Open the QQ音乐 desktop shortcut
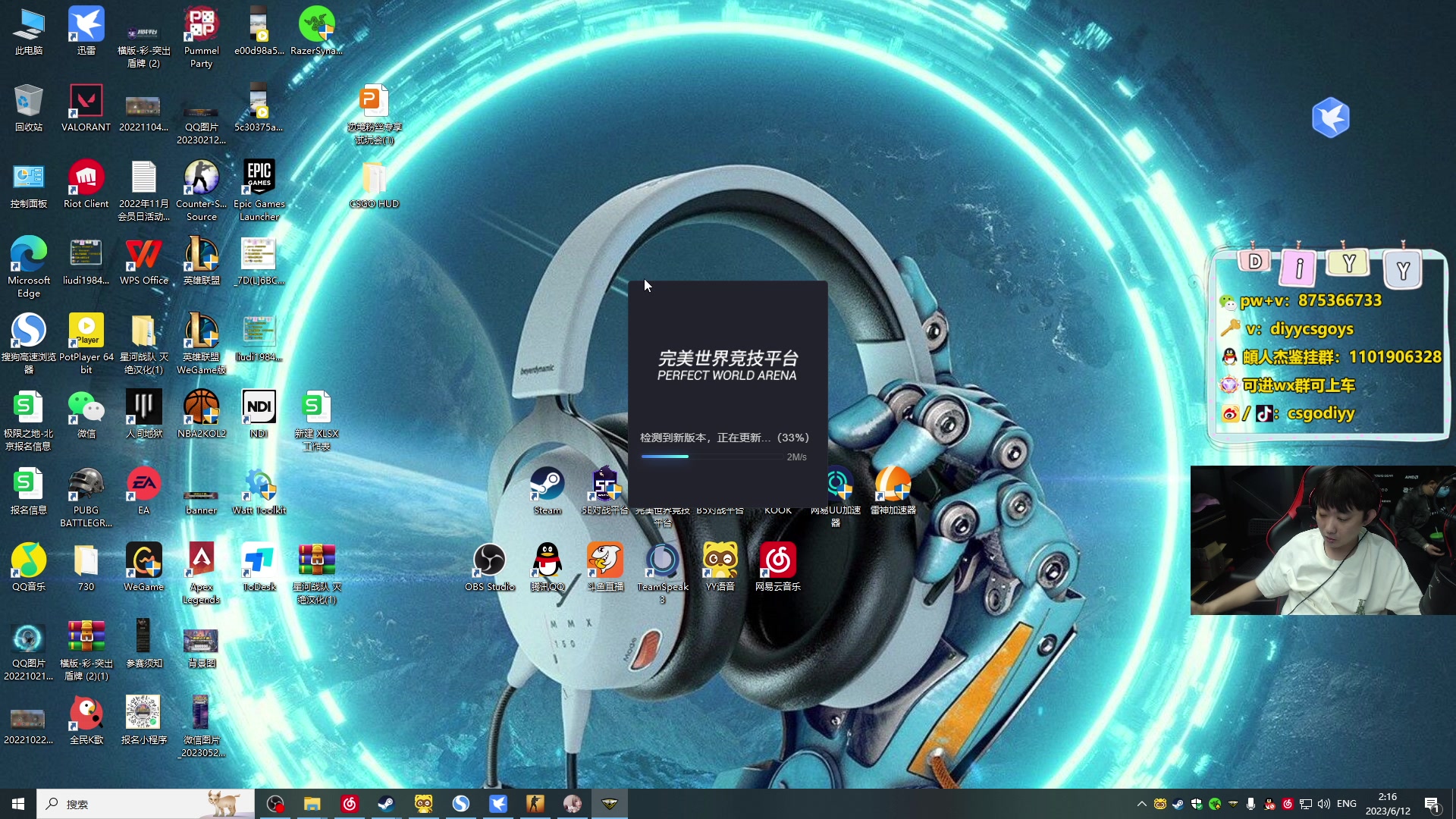 pyautogui.click(x=29, y=568)
